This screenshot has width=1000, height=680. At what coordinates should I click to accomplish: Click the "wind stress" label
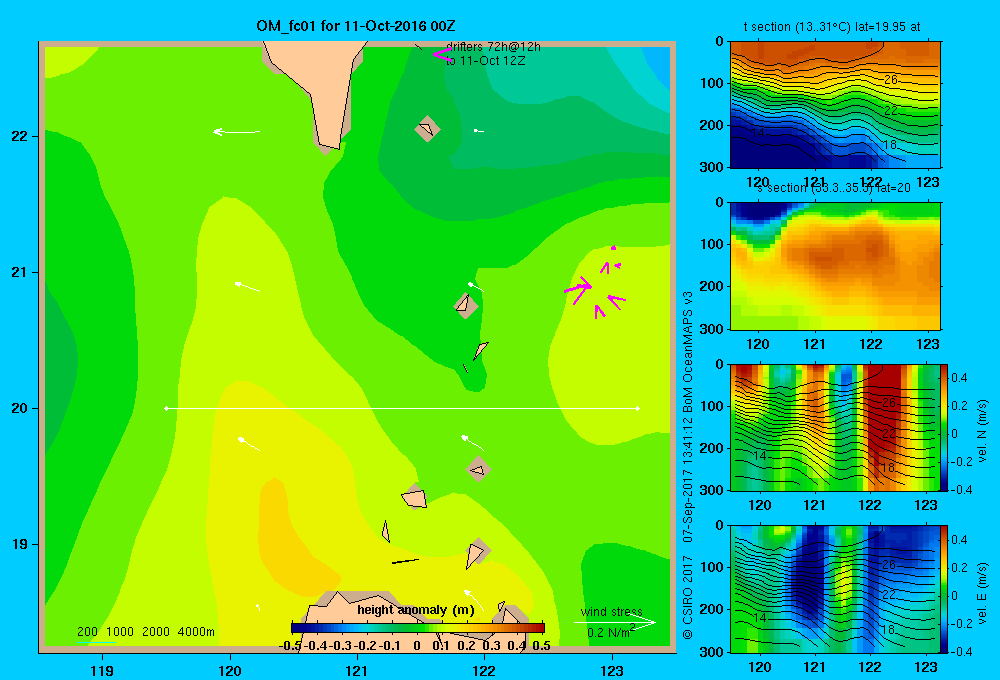[x=612, y=612]
